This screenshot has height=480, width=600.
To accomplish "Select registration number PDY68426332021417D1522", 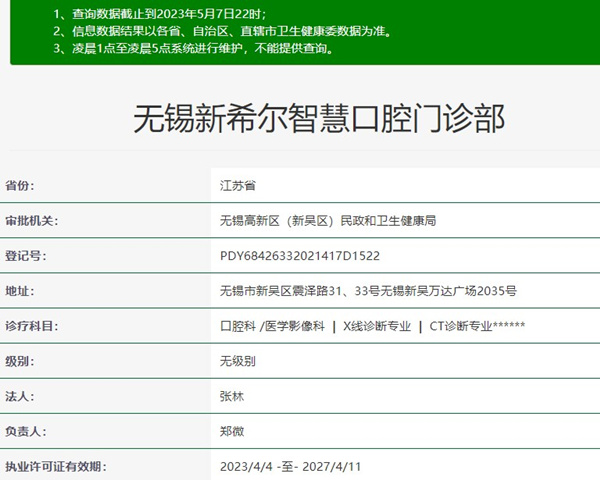I will [300, 256].
